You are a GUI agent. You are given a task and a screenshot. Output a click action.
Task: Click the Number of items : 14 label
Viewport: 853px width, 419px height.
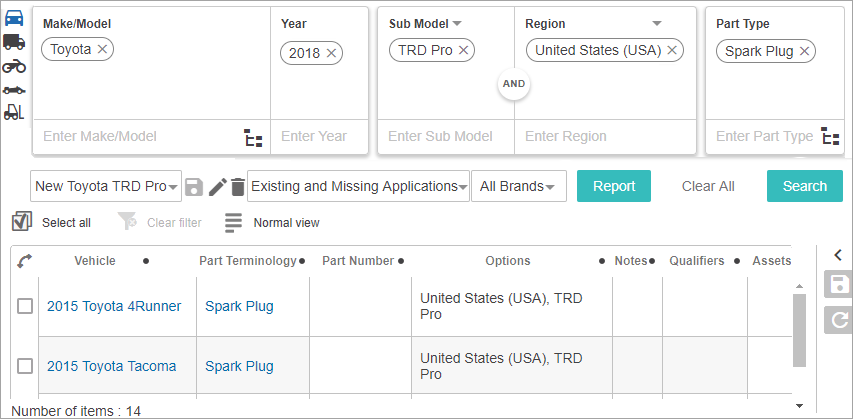[x=76, y=411]
